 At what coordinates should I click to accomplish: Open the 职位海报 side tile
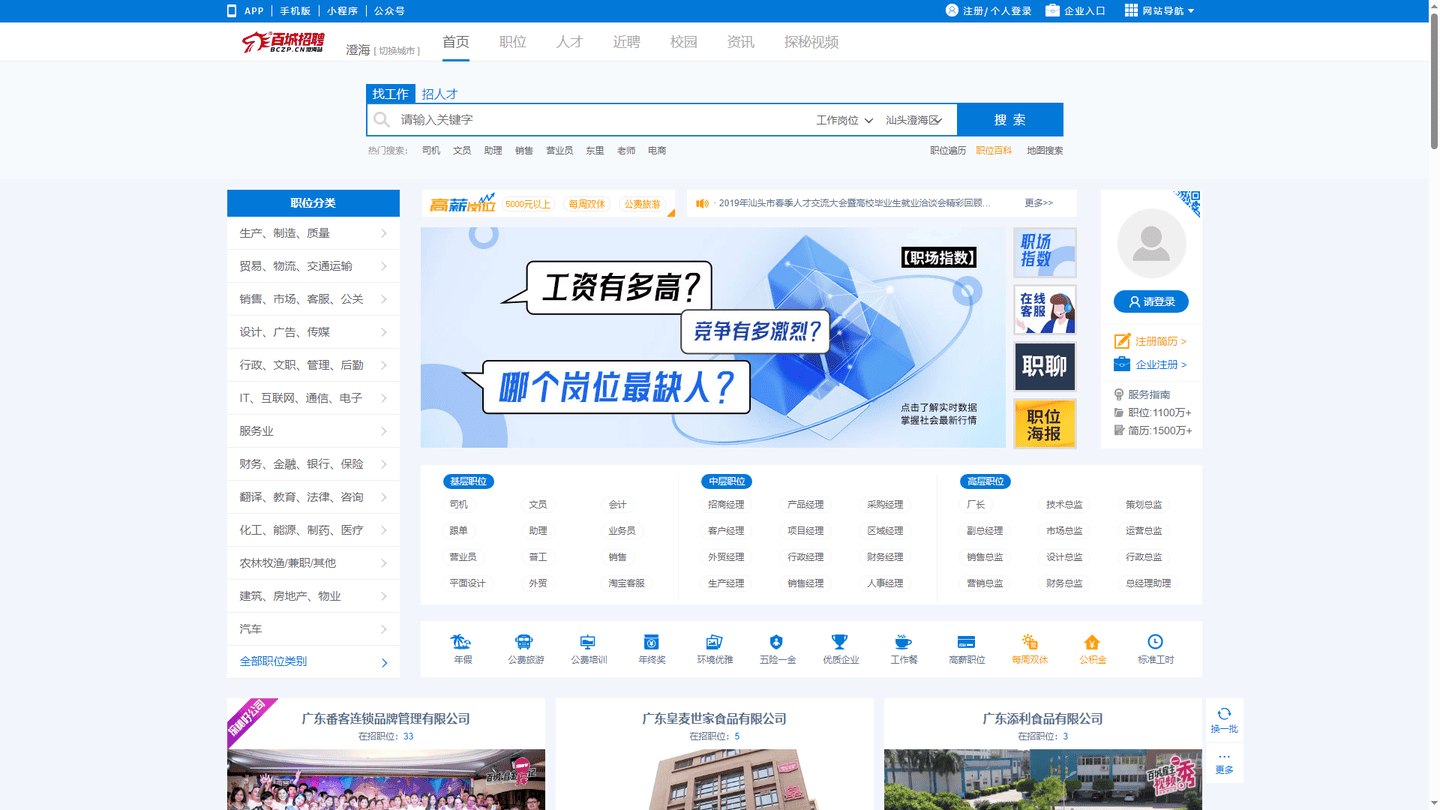(1045, 423)
